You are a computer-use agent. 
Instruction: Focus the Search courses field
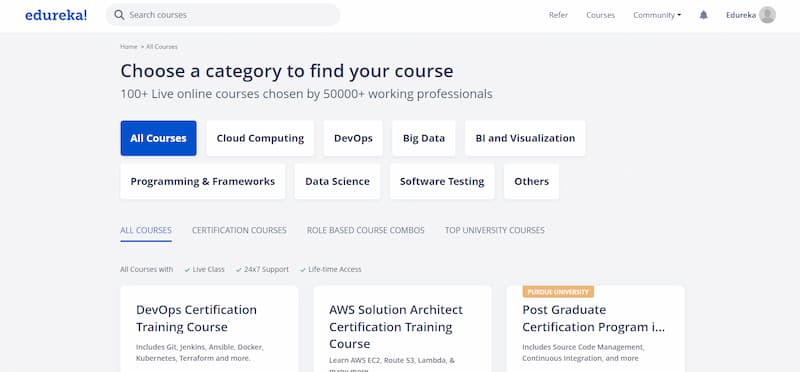click(x=223, y=15)
